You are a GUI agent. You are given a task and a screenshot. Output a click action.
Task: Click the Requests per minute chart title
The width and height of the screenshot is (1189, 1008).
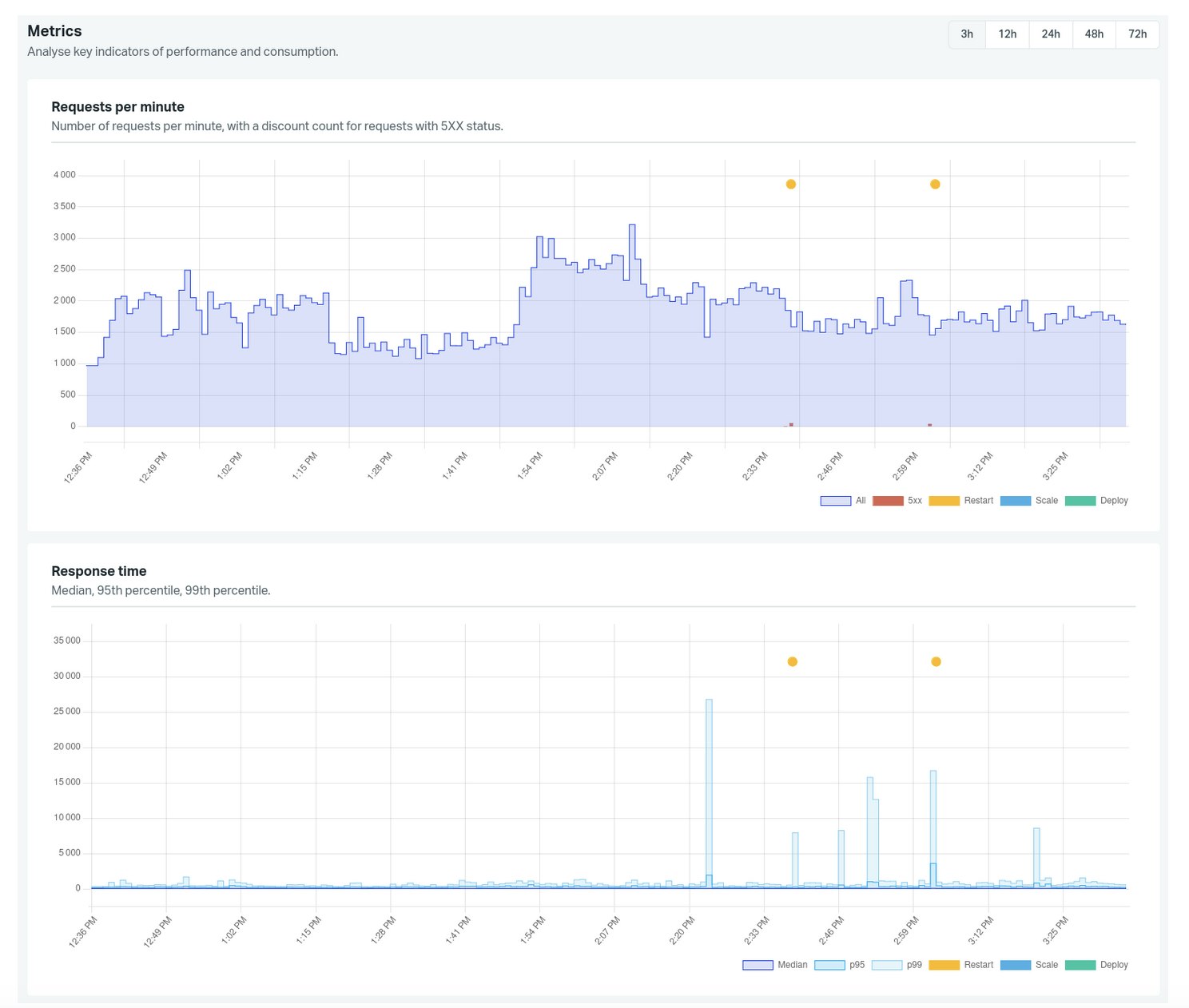click(117, 106)
